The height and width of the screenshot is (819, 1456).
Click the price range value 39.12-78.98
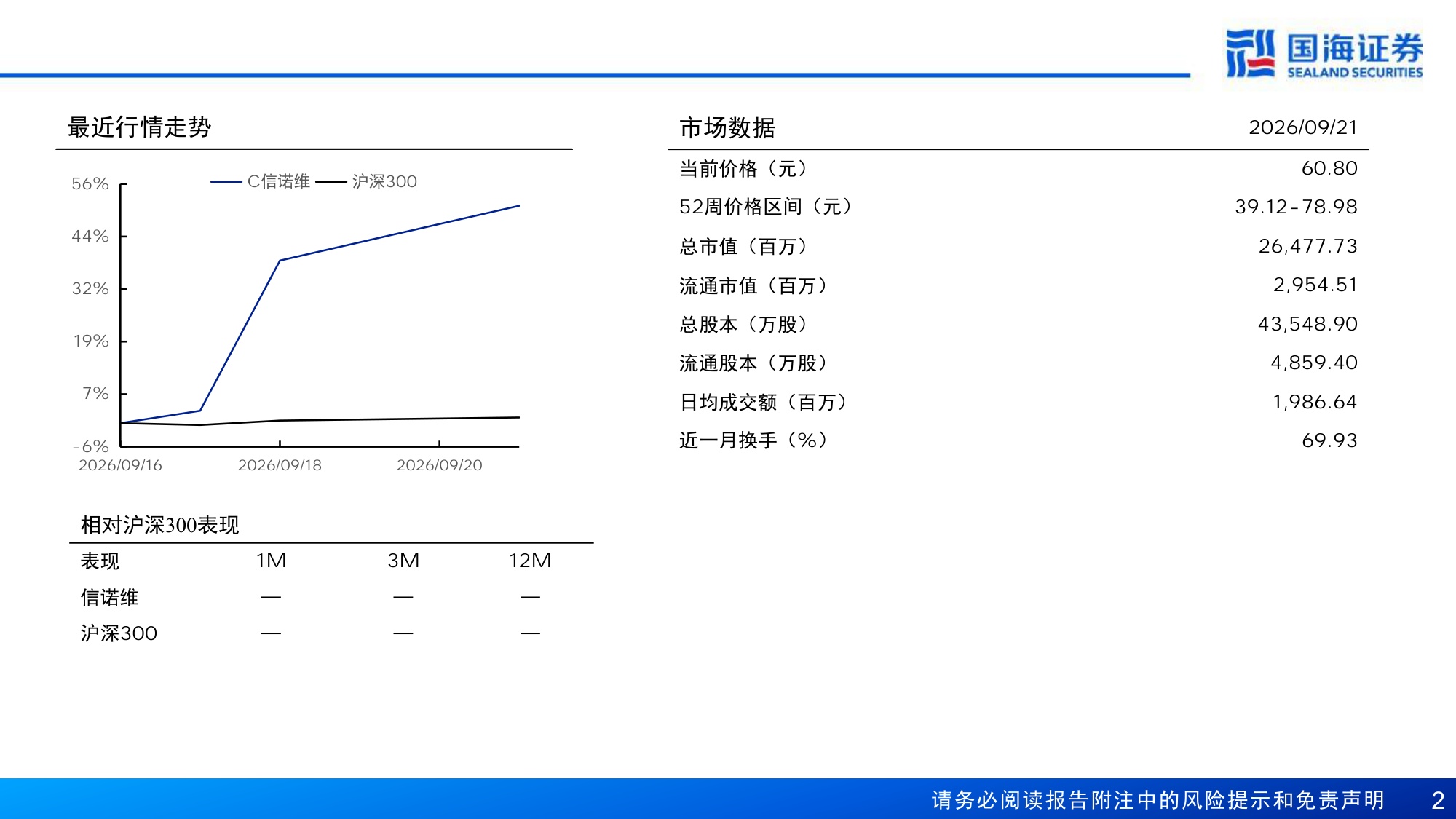coord(1296,207)
